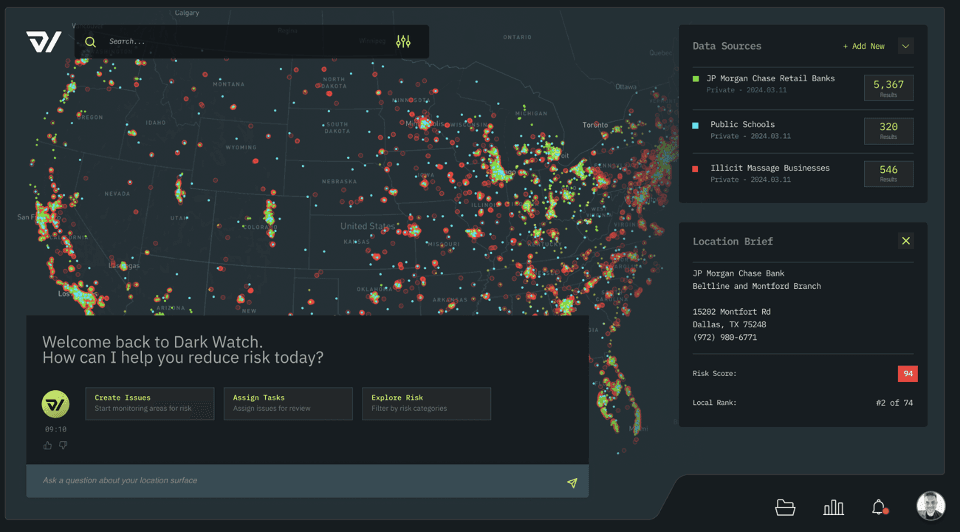Close the Location Brief panel

coord(906,241)
